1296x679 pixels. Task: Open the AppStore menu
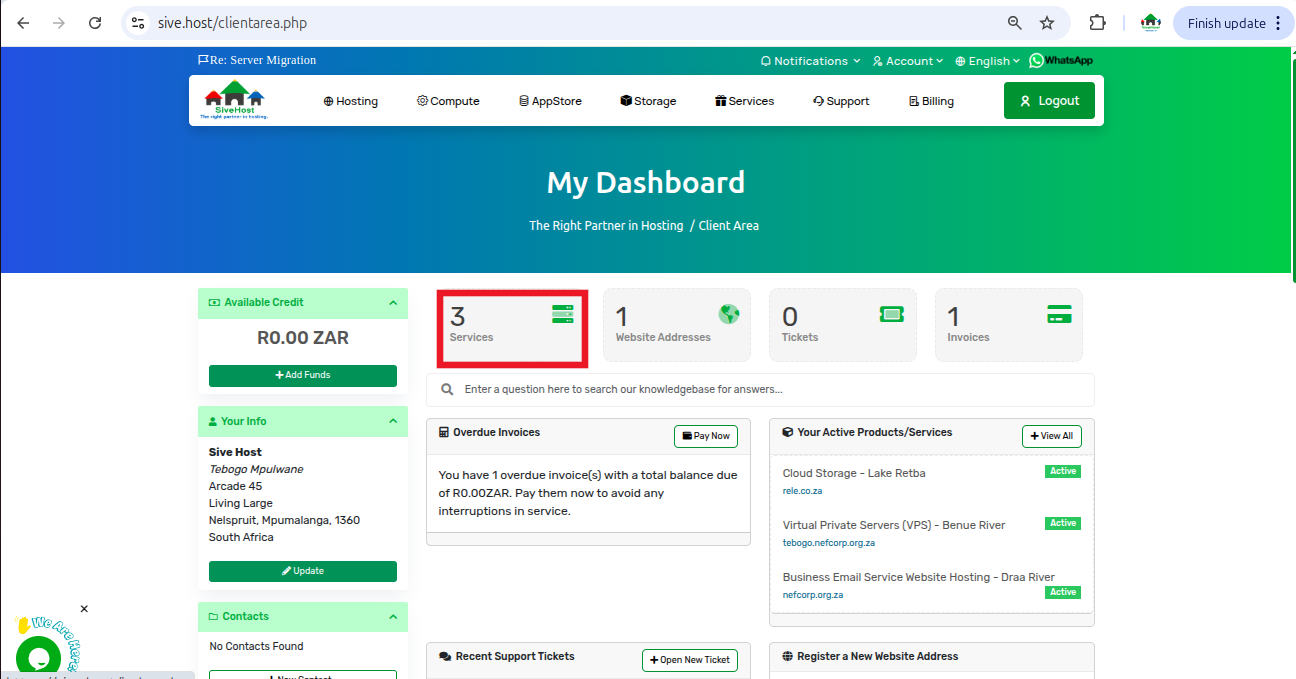coord(550,101)
